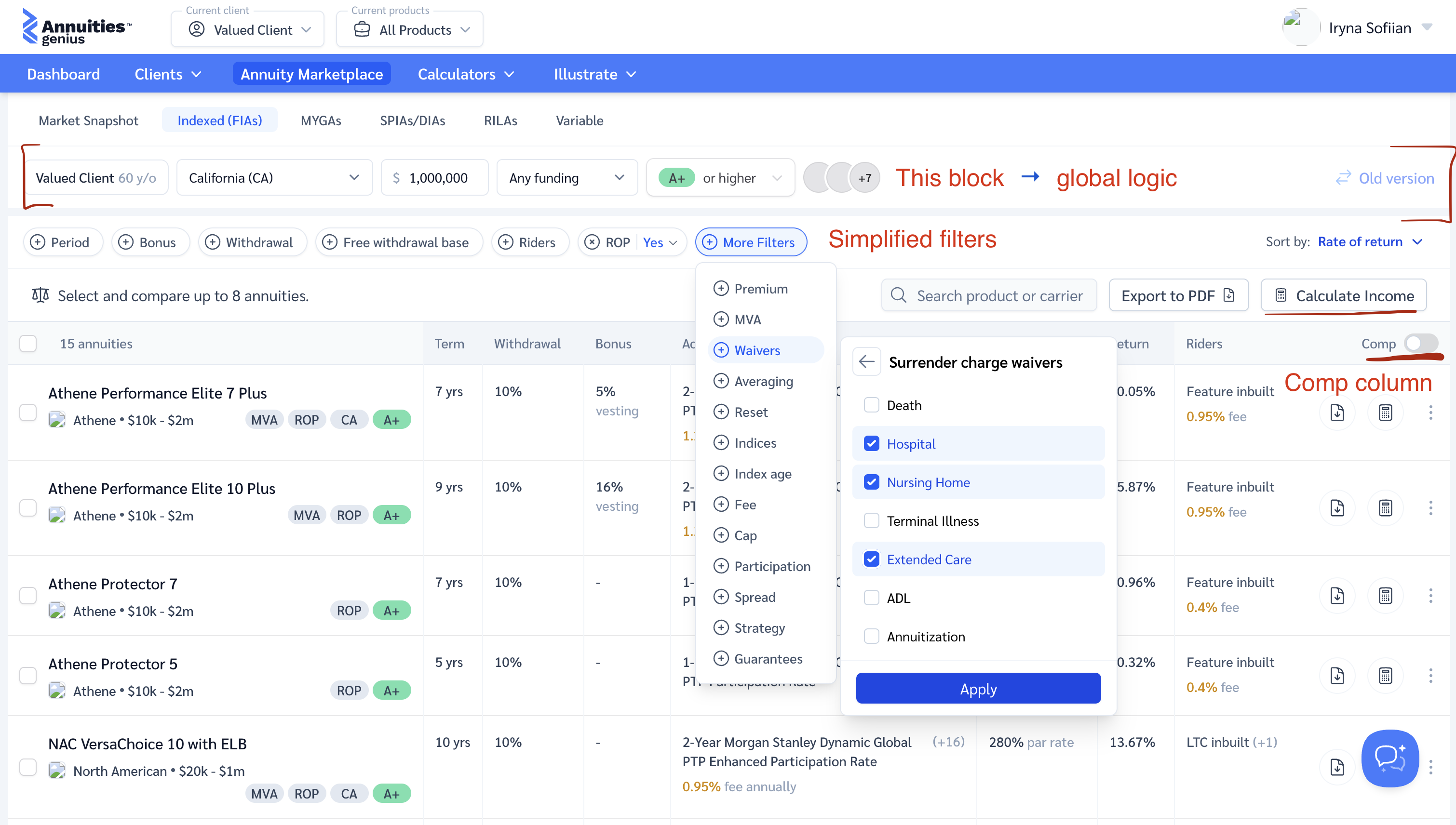Screen dimensions: 1456x825
Task: Uncheck the Hospital waiver checkbox
Action: (871, 444)
